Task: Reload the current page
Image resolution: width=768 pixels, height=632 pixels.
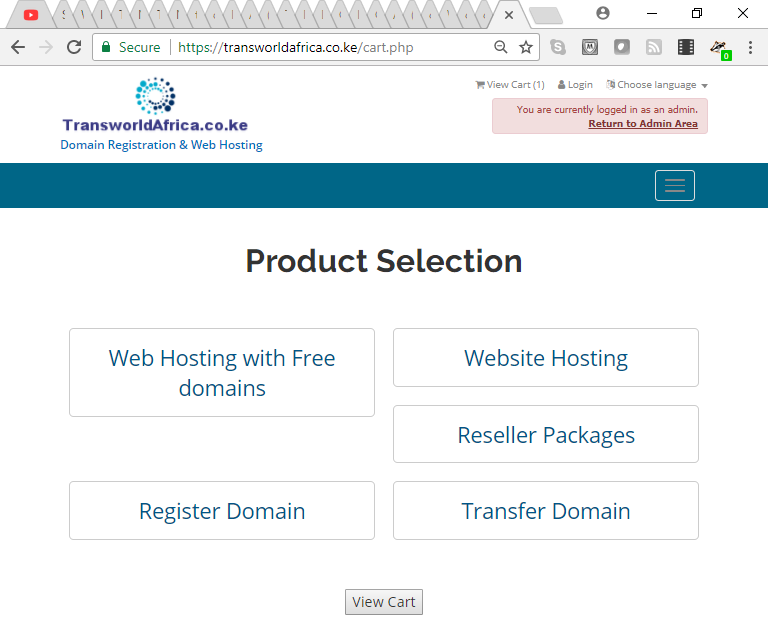Action: click(74, 47)
